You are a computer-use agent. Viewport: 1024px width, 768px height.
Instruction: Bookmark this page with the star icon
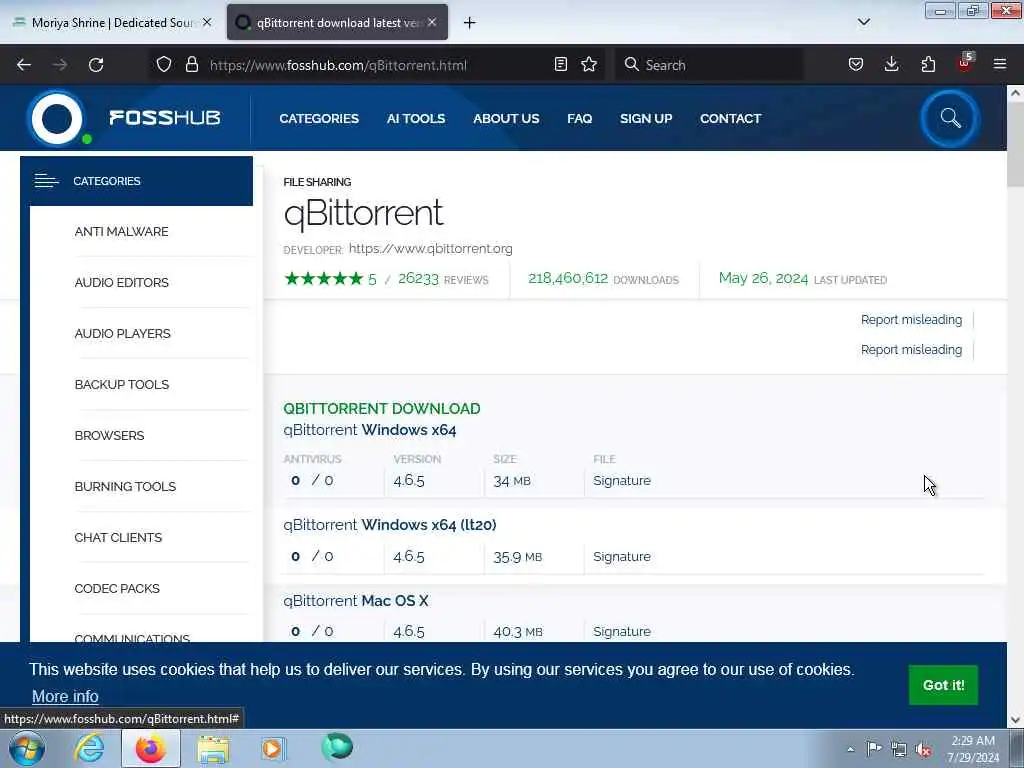pos(589,65)
